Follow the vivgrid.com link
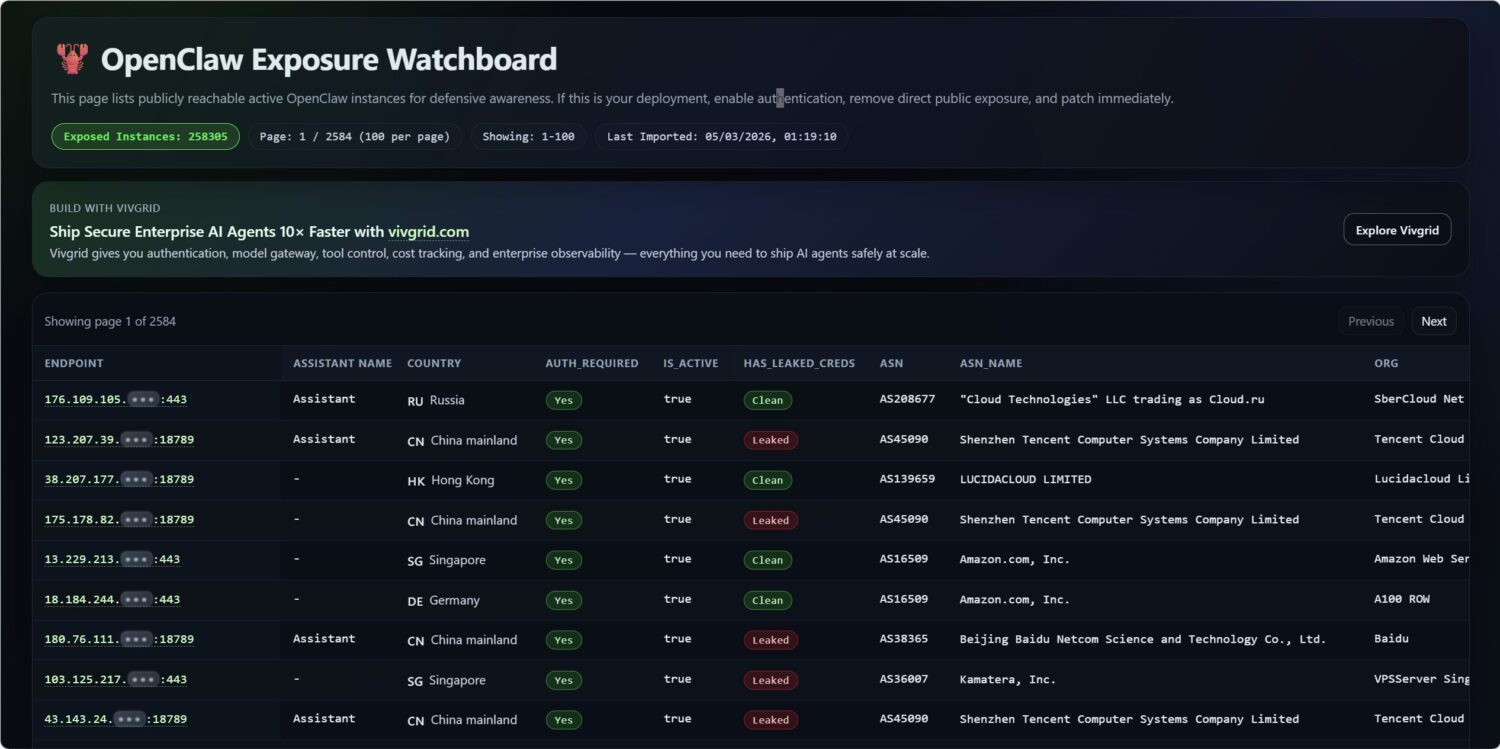 (428, 232)
